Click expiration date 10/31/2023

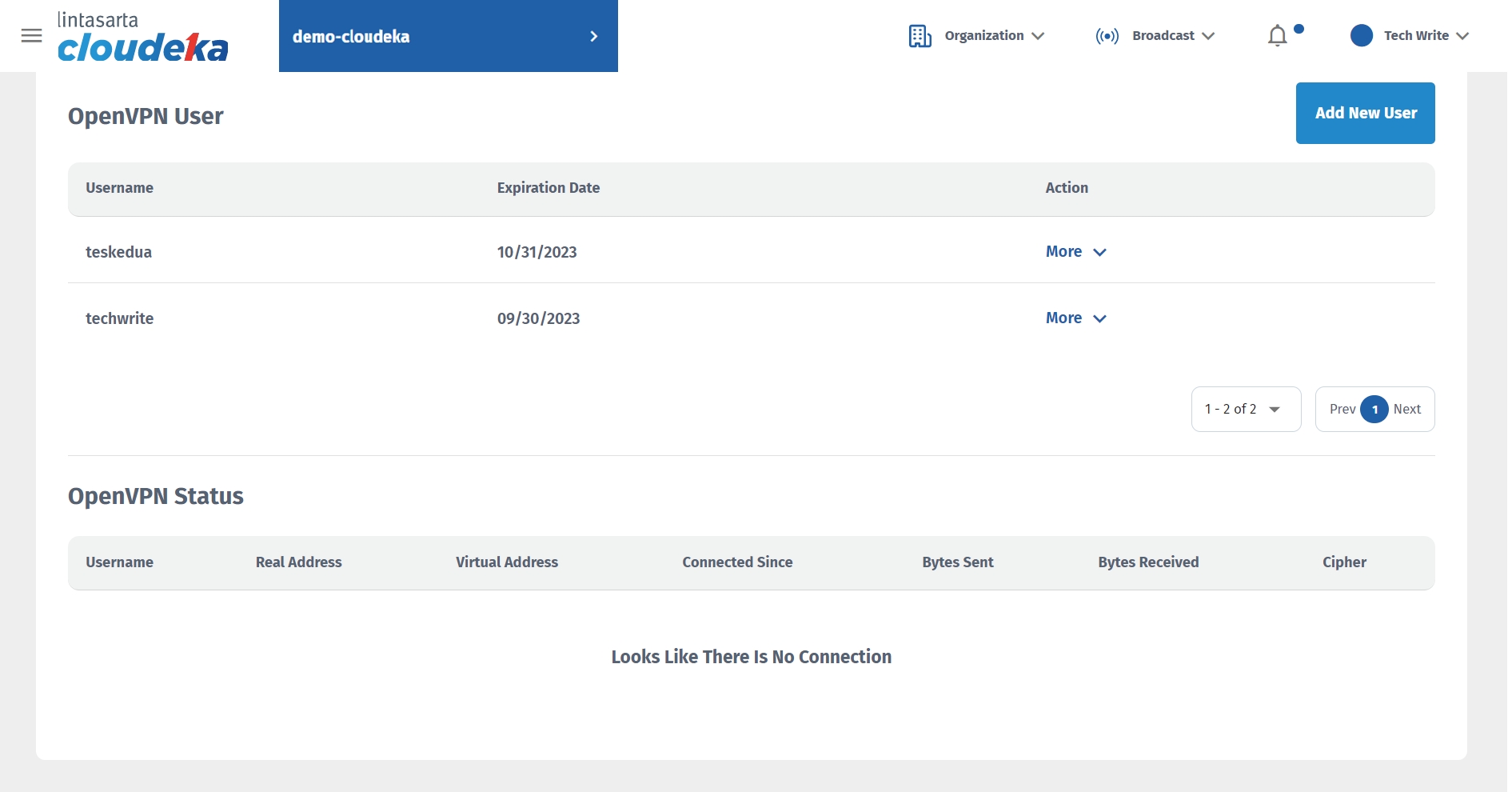(x=537, y=252)
